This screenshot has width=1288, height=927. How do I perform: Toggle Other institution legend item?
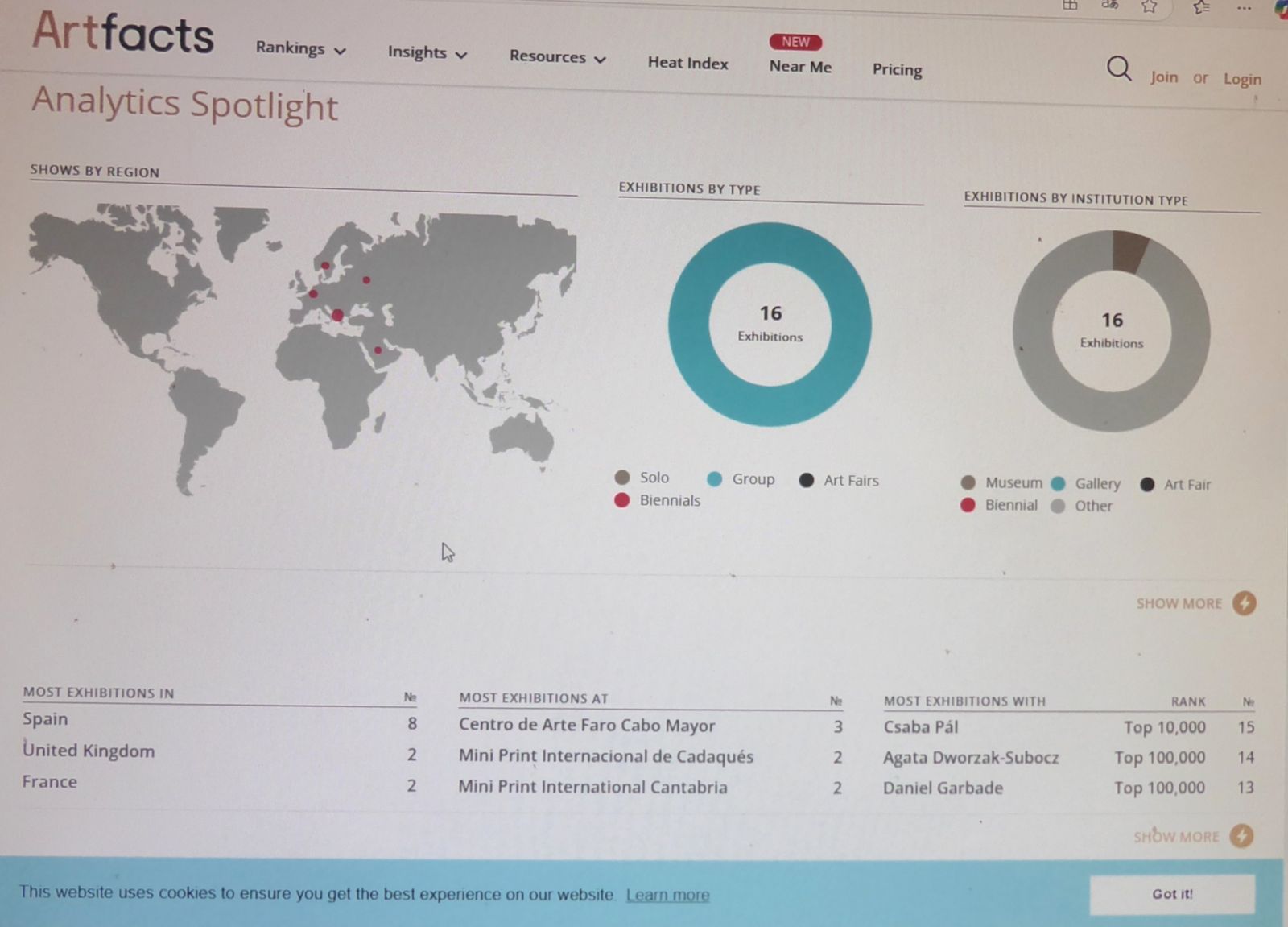point(1082,506)
